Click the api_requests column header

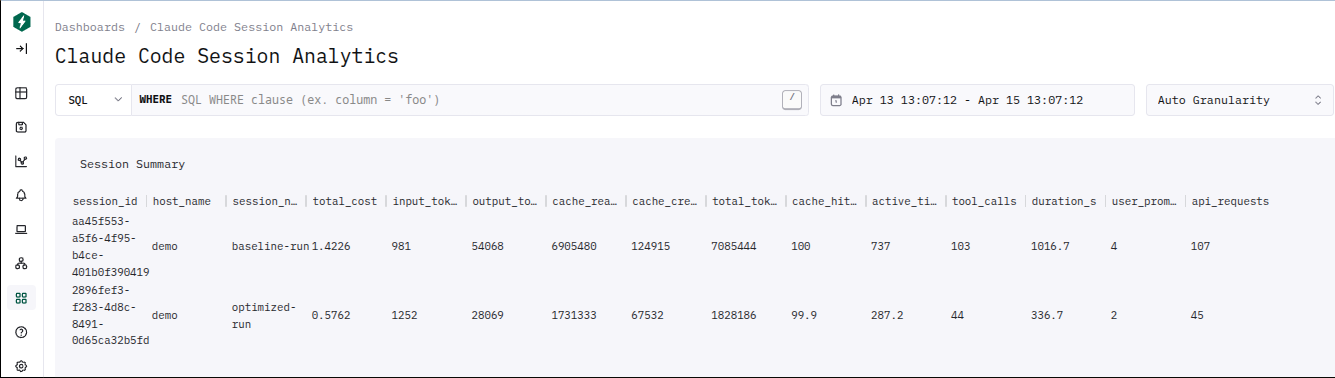(1230, 201)
